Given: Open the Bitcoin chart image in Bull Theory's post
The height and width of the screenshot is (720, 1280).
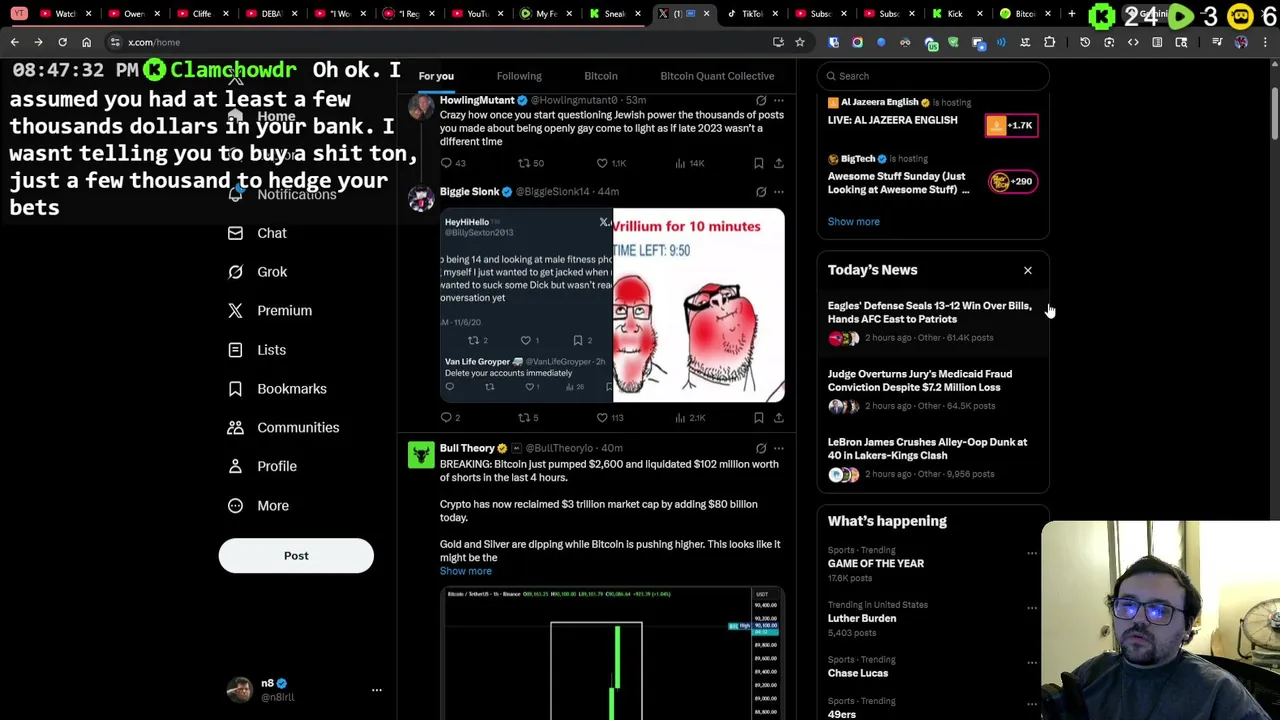Looking at the screenshot, I should pos(612,653).
